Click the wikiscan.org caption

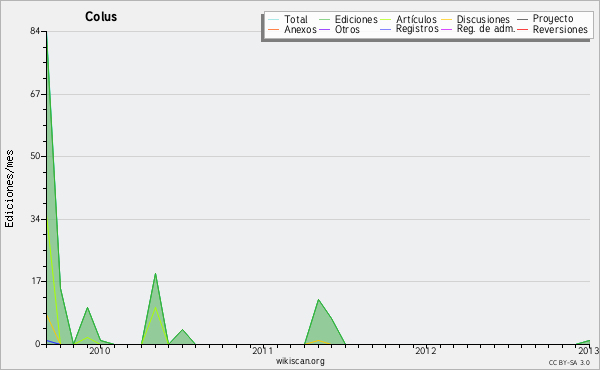pyautogui.click(x=300, y=361)
